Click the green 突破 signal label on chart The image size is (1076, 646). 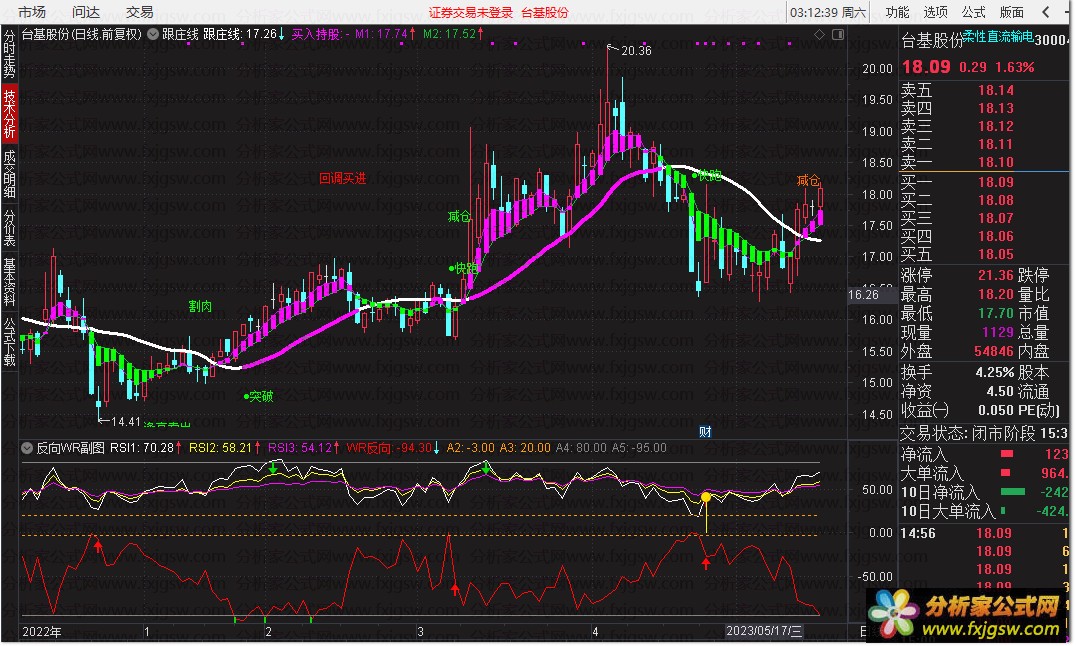[x=261, y=396]
